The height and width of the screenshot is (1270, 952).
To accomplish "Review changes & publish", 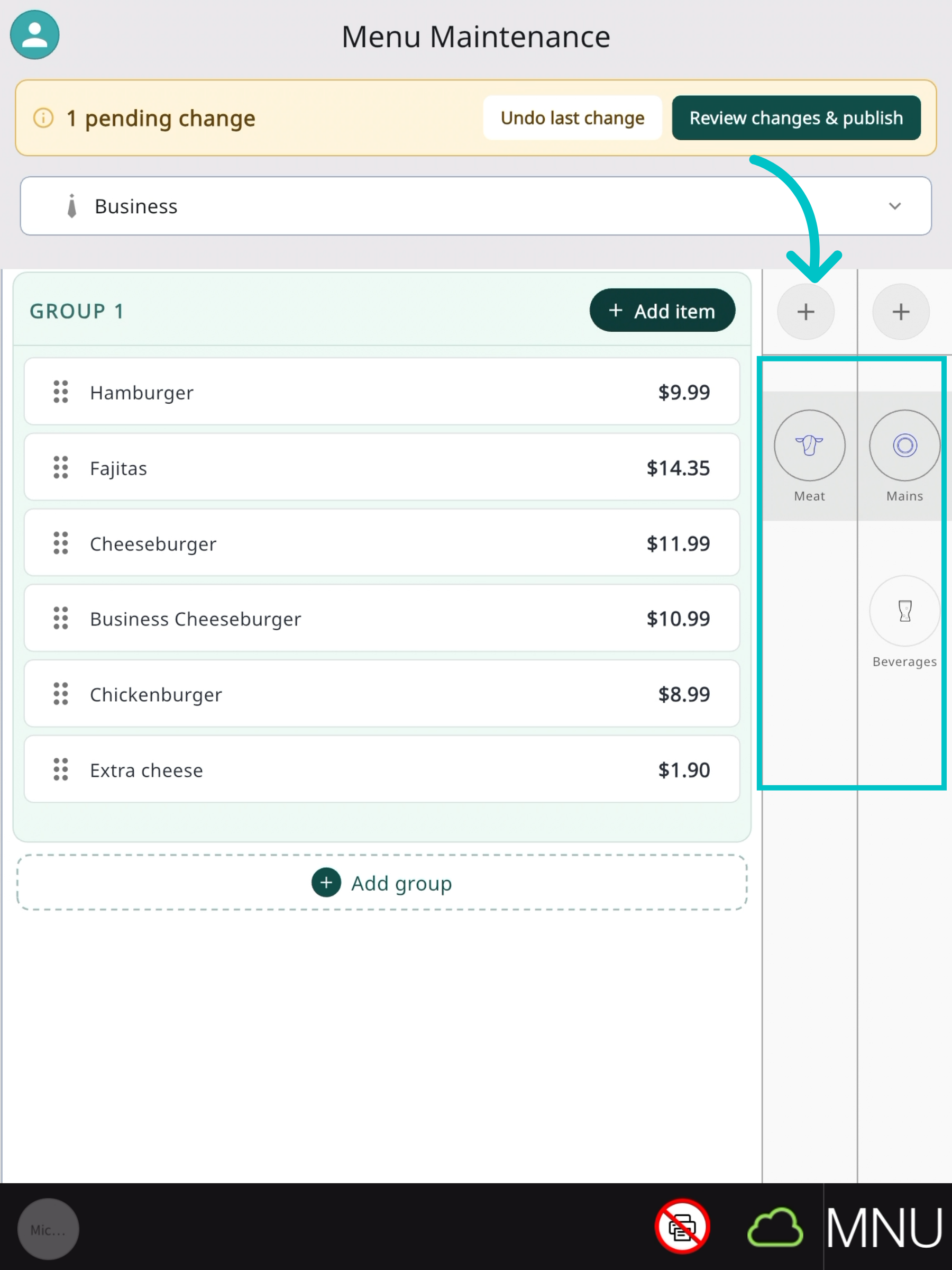I will pos(796,117).
